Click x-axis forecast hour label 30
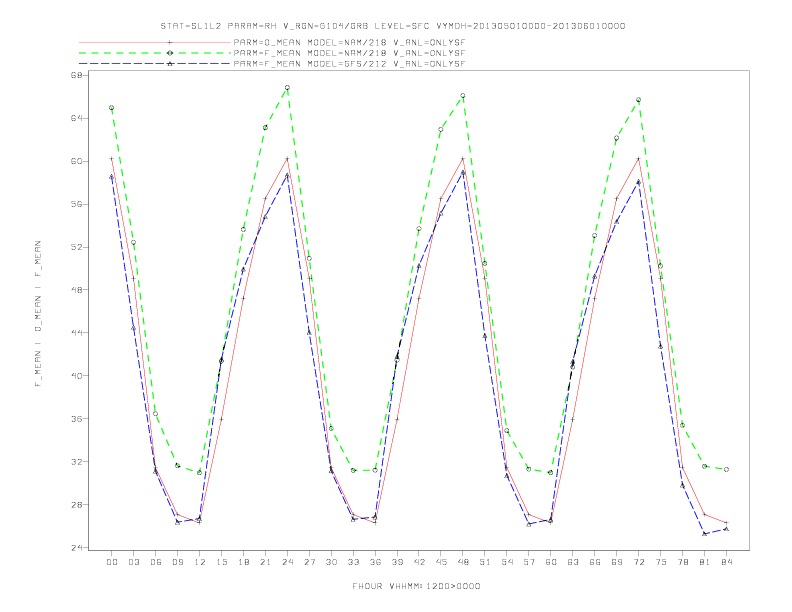 [331, 562]
